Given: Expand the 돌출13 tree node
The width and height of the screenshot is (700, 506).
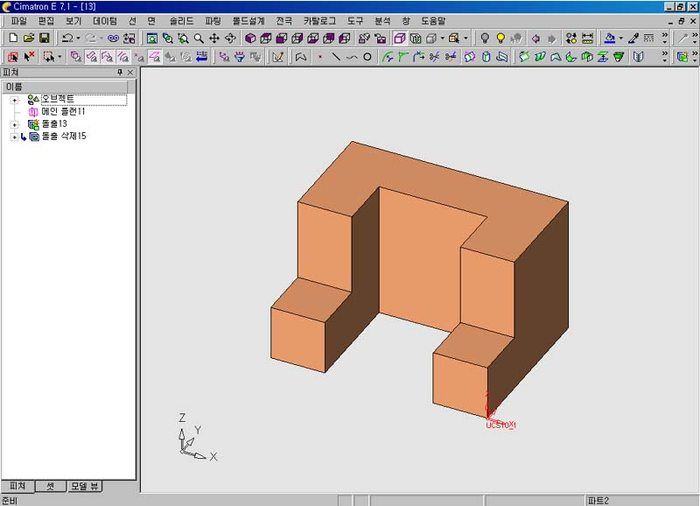Looking at the screenshot, I should [14, 125].
